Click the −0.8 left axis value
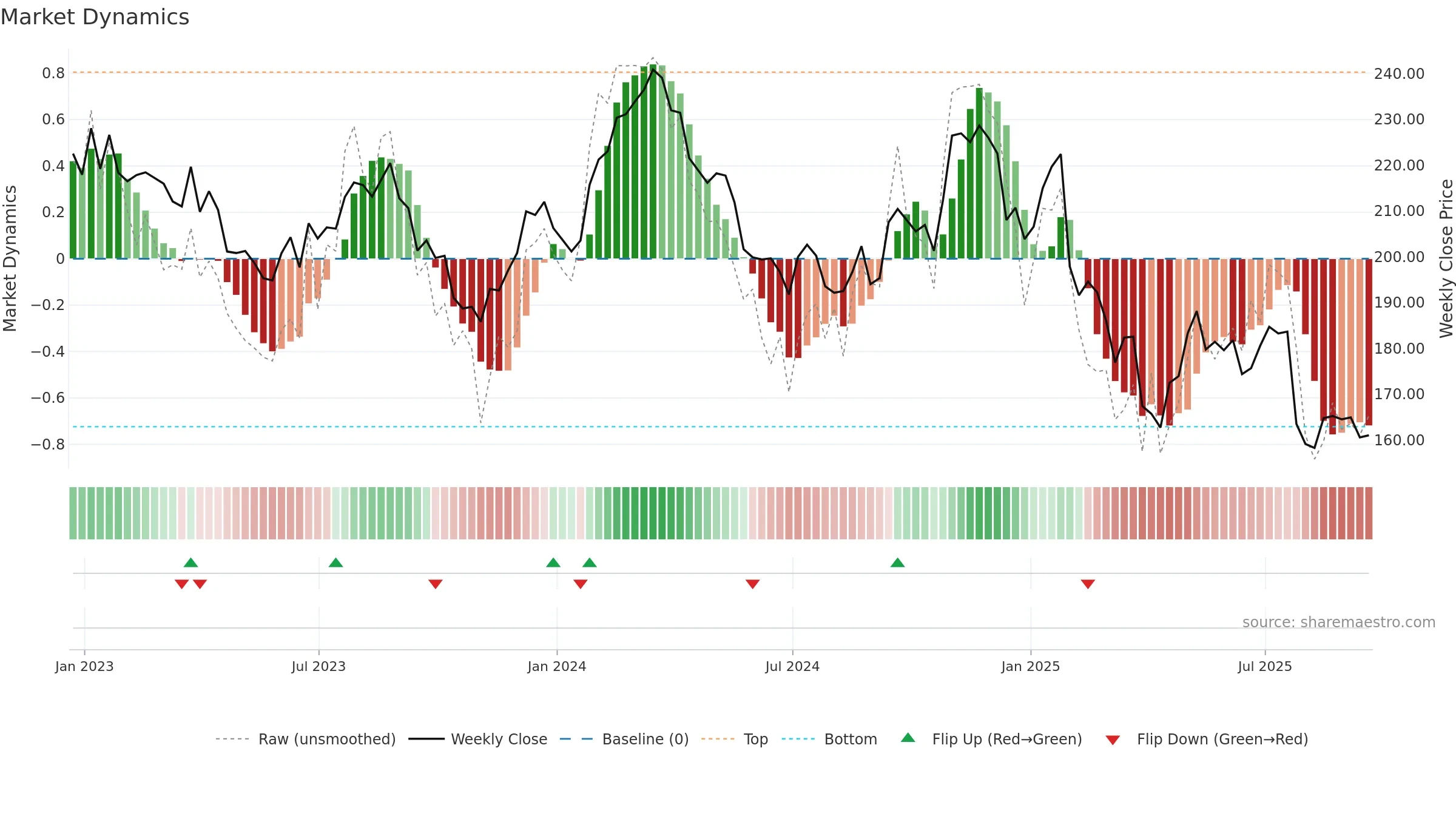 tap(47, 445)
